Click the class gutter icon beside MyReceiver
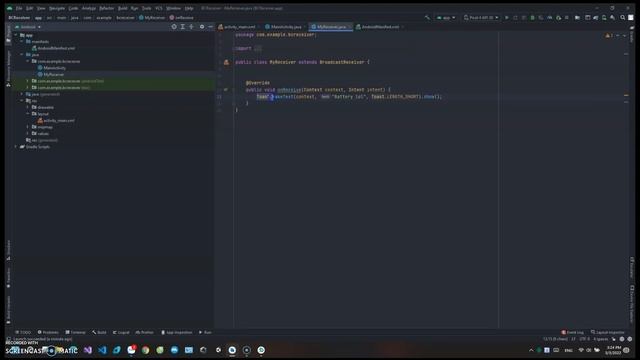 tap(226, 62)
